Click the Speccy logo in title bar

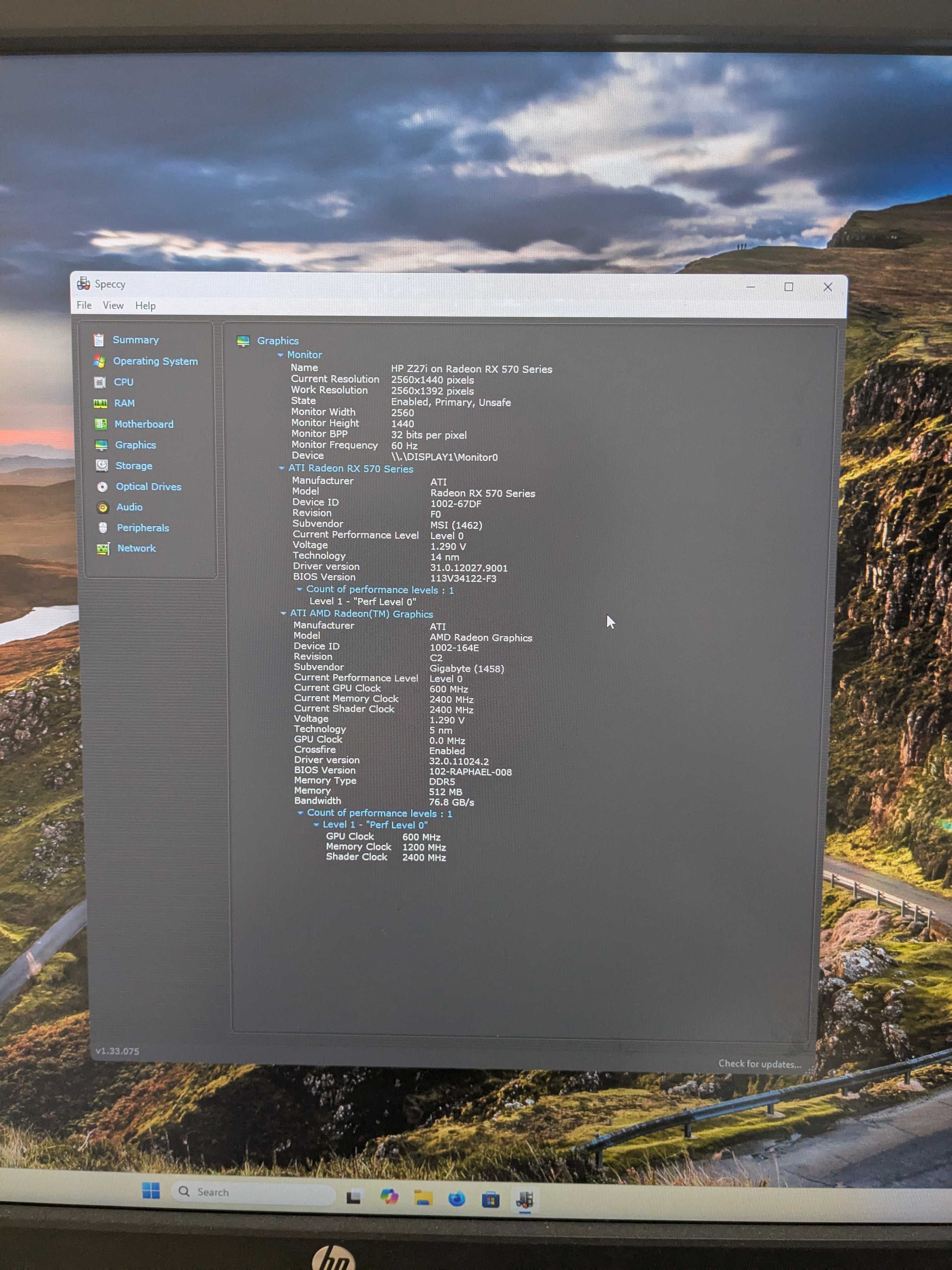(x=84, y=283)
